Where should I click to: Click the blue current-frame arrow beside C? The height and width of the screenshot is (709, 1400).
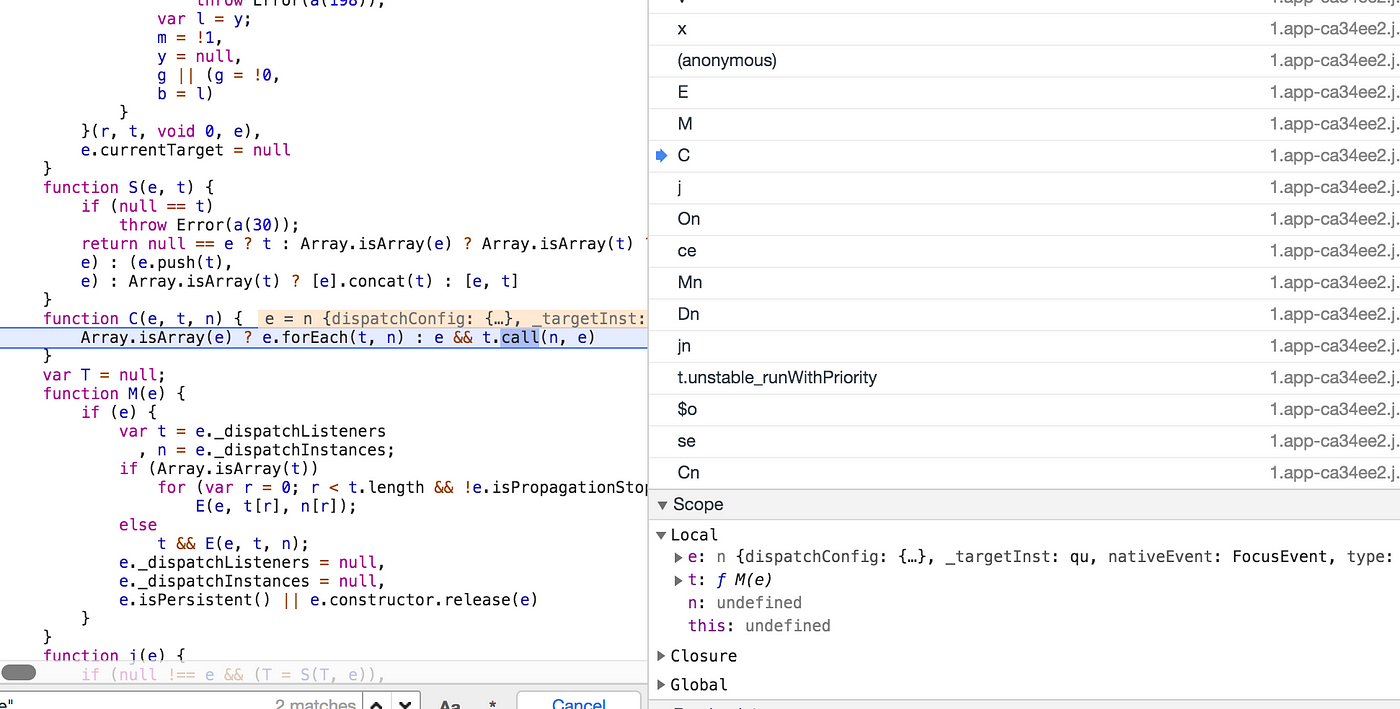point(661,155)
